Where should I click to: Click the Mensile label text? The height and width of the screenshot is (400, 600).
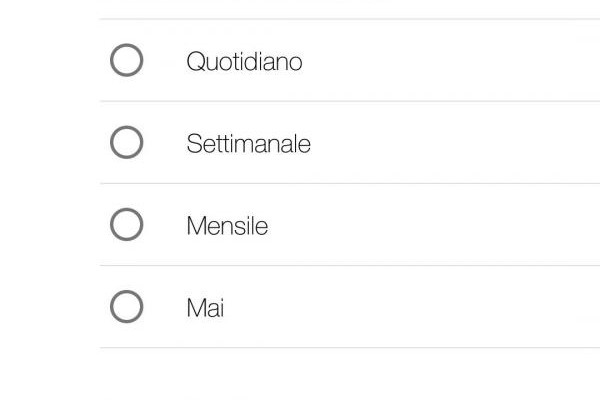[x=227, y=226]
